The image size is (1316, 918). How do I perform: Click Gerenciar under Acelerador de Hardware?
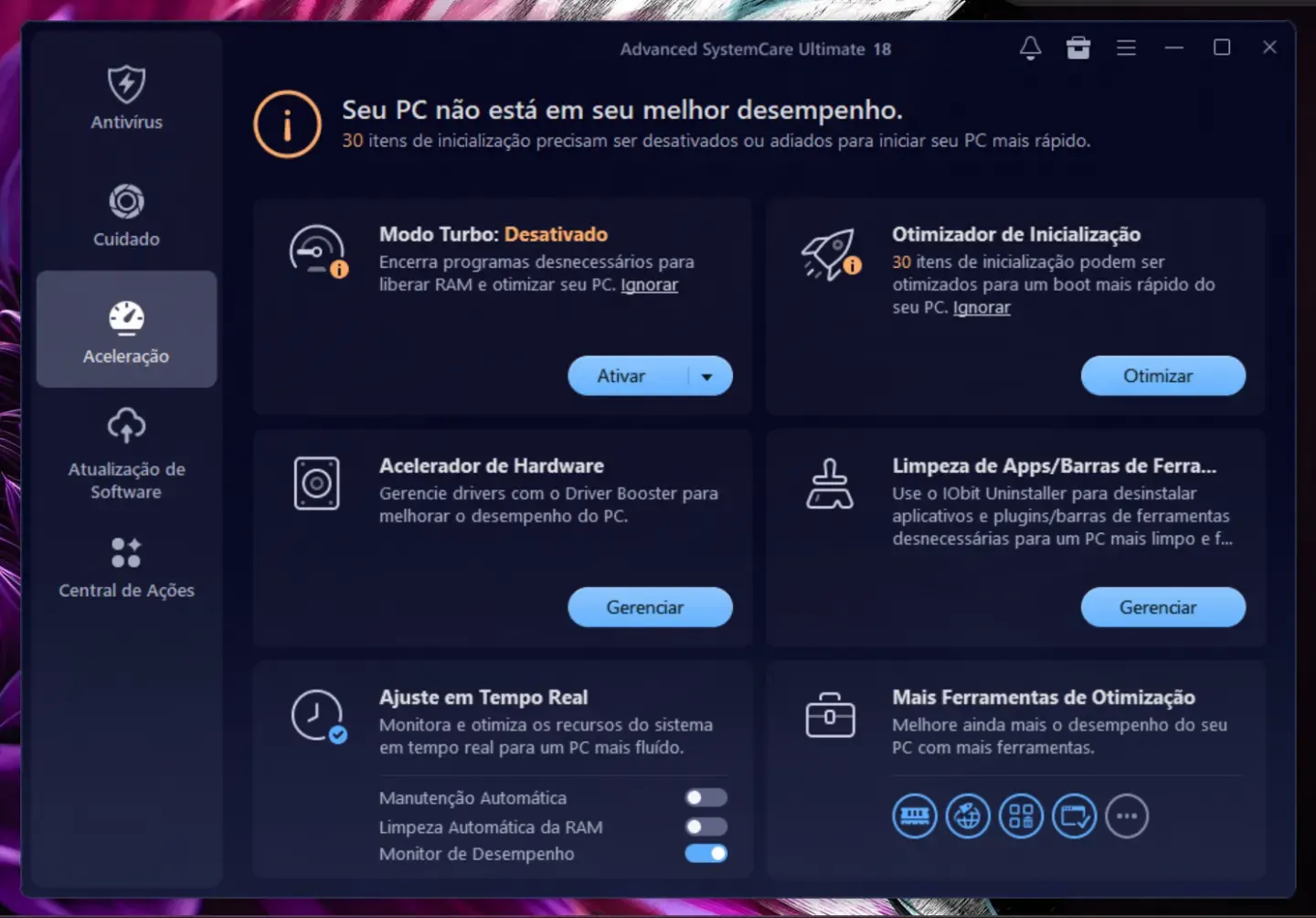coord(650,607)
